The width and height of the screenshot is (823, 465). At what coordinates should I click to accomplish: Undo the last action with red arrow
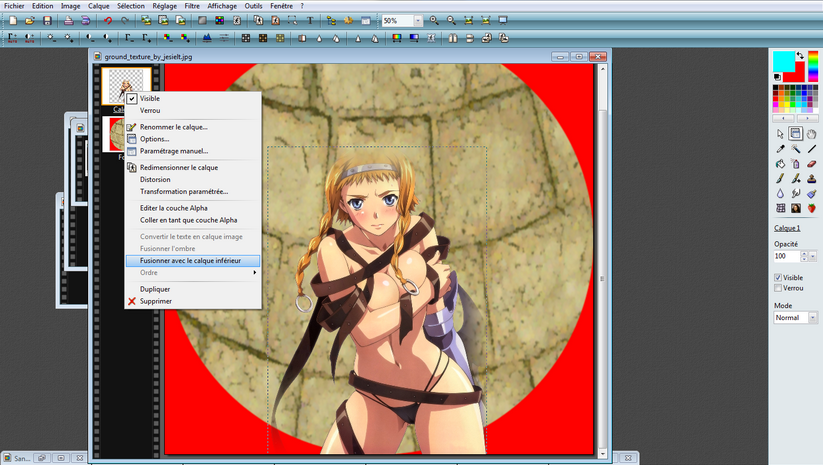[108, 20]
